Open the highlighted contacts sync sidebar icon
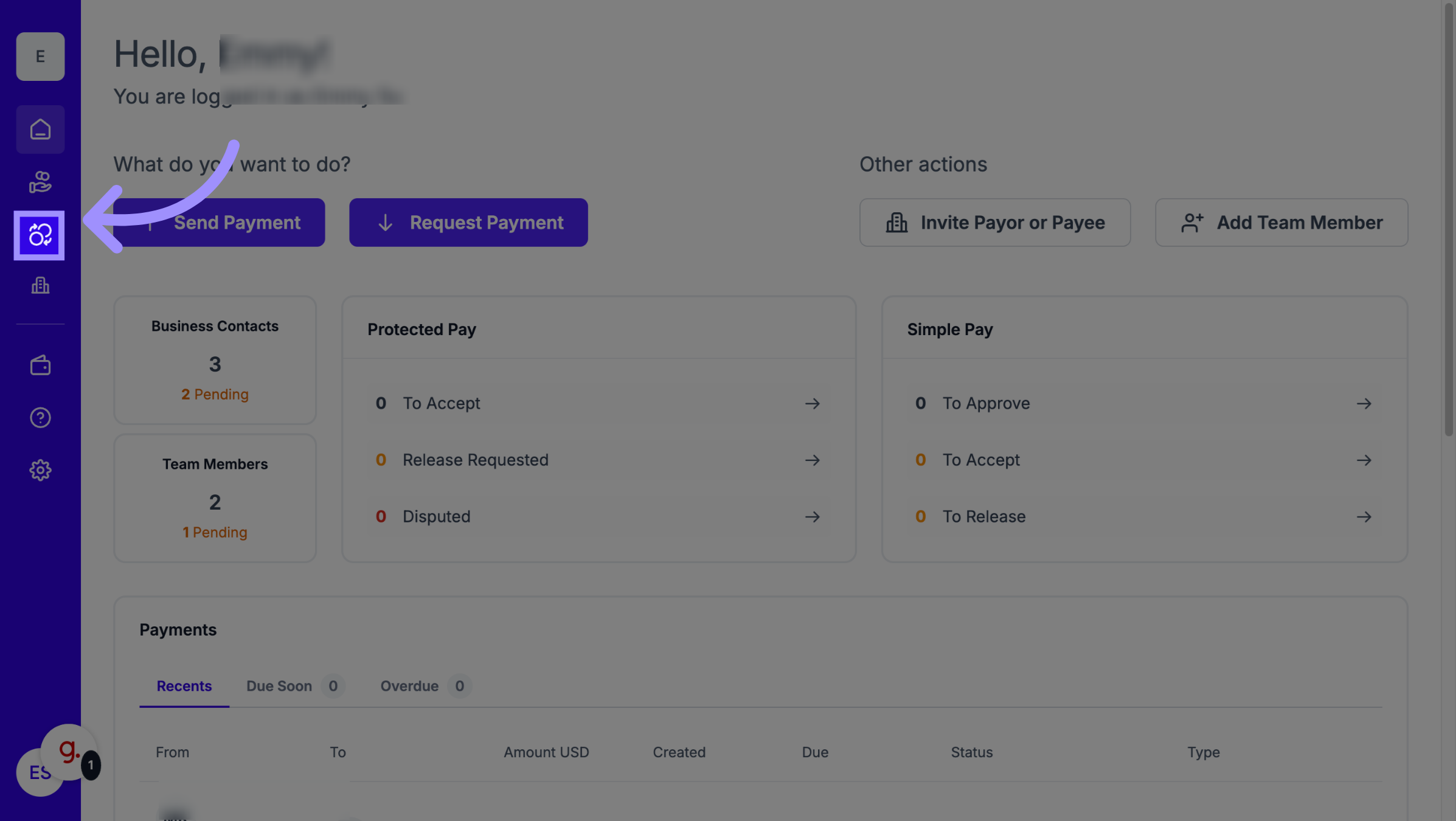 click(40, 235)
